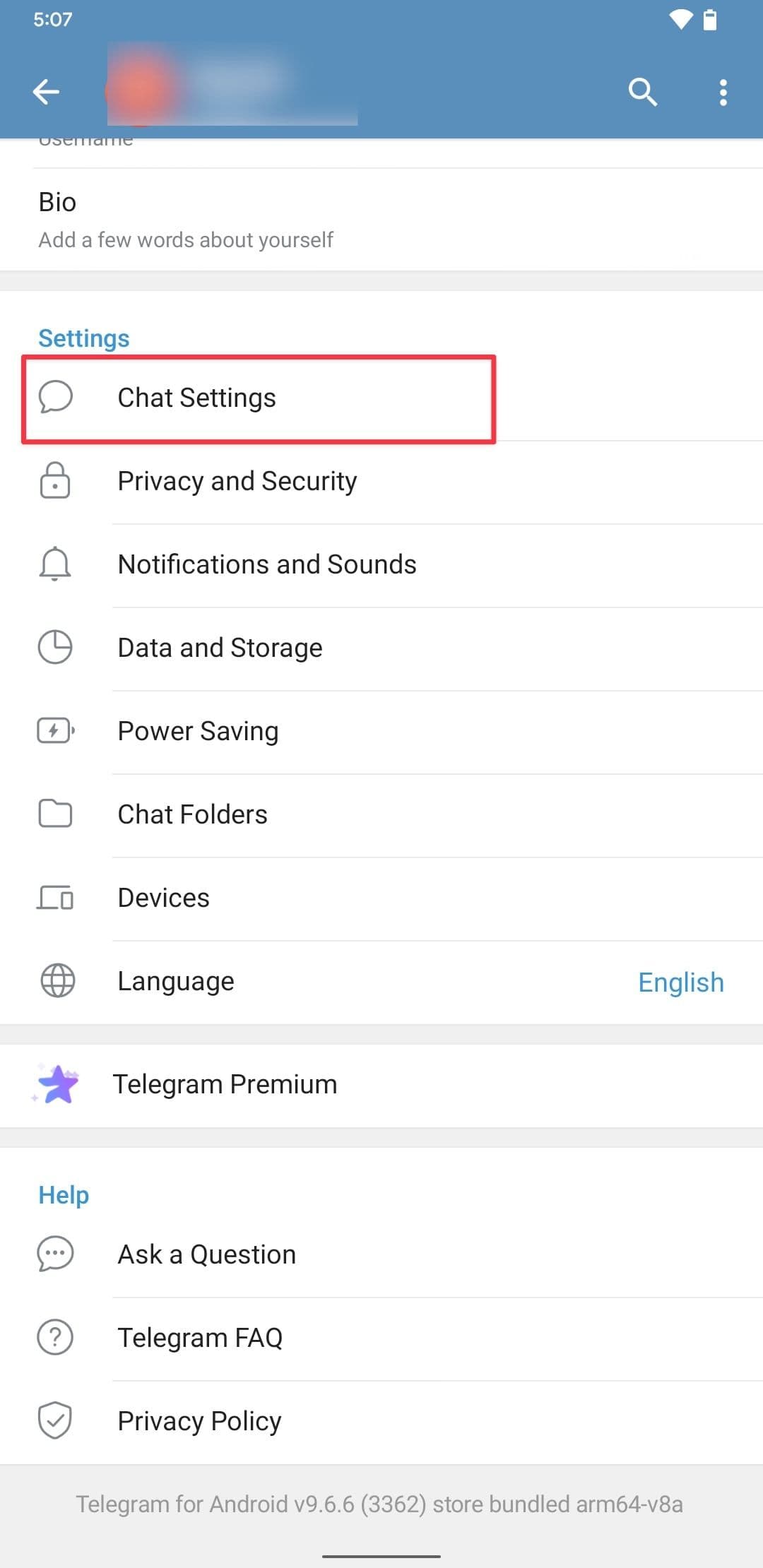The width and height of the screenshot is (763, 1568).
Task: Tap the Data and Storage pie icon
Action: tap(55, 647)
